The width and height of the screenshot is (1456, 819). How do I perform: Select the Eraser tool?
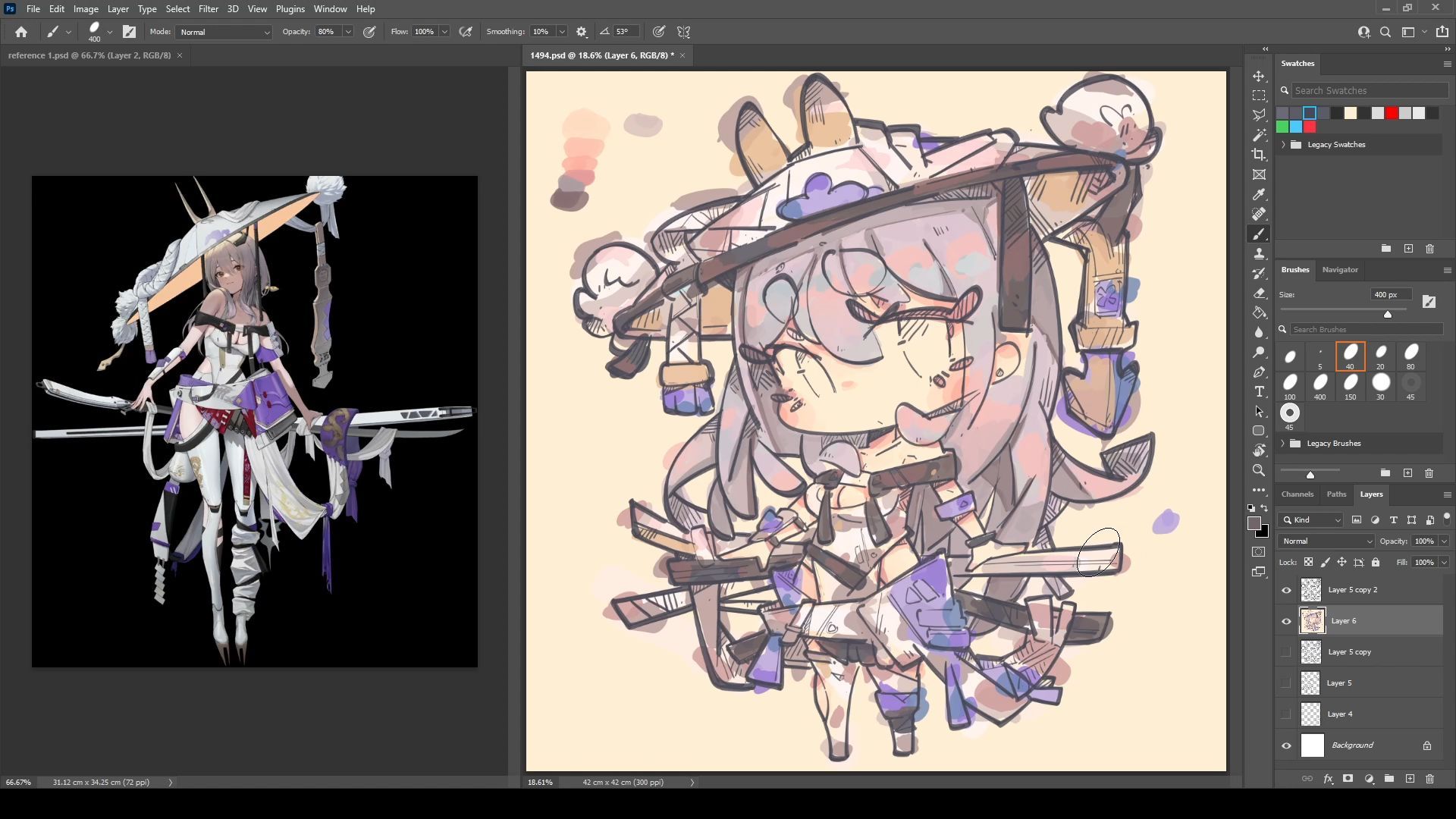[1259, 293]
